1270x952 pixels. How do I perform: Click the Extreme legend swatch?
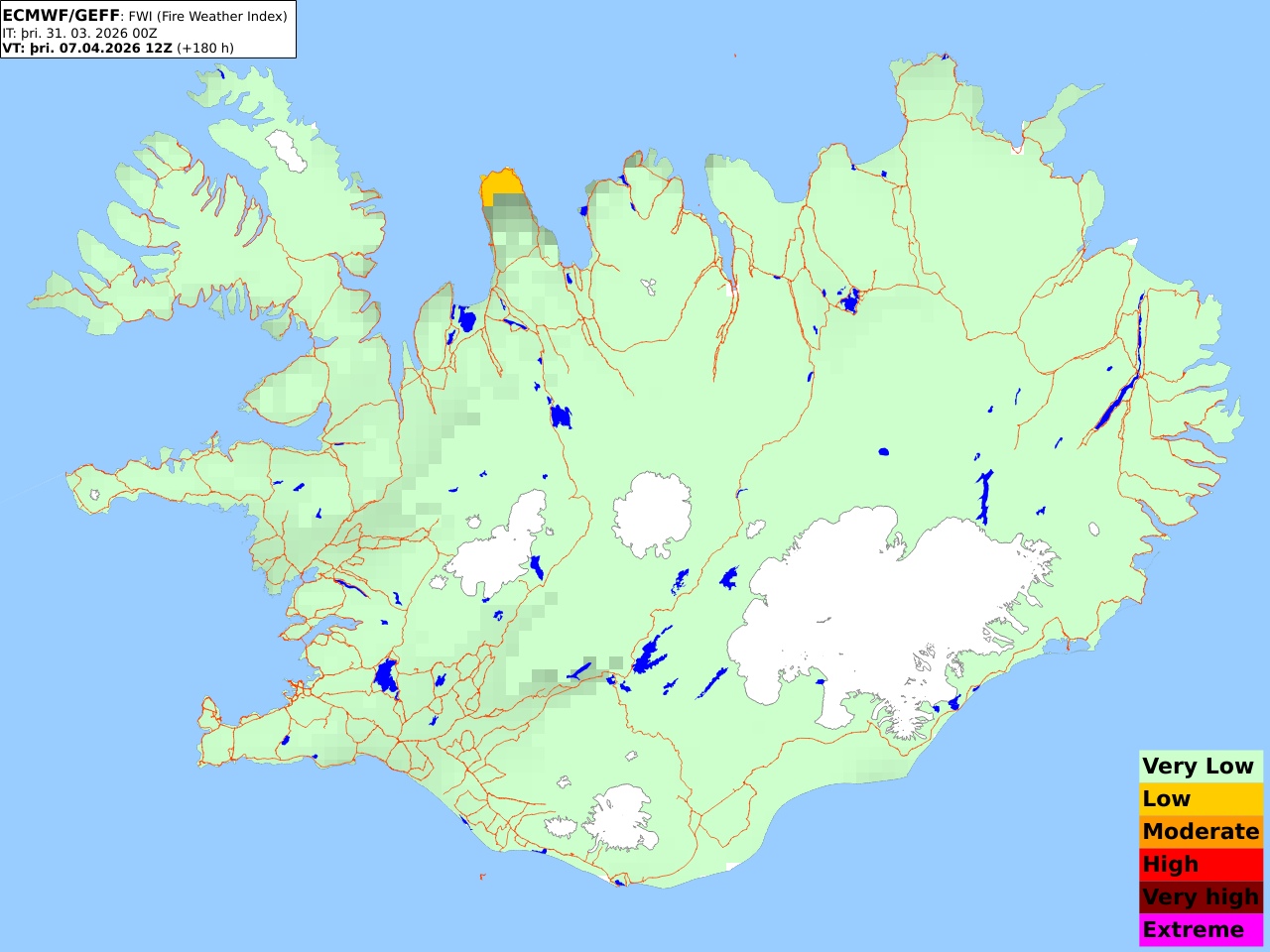(1201, 929)
